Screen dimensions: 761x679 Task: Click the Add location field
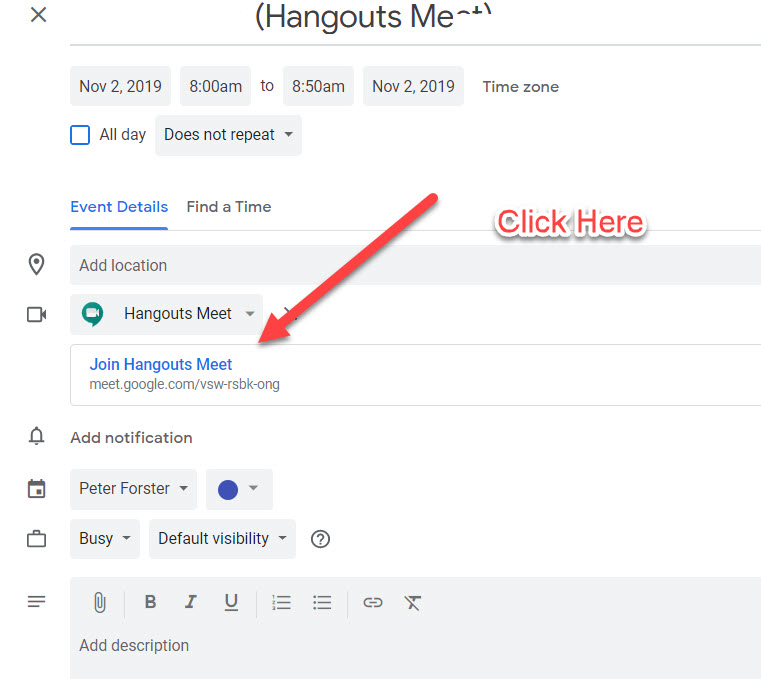(x=415, y=265)
